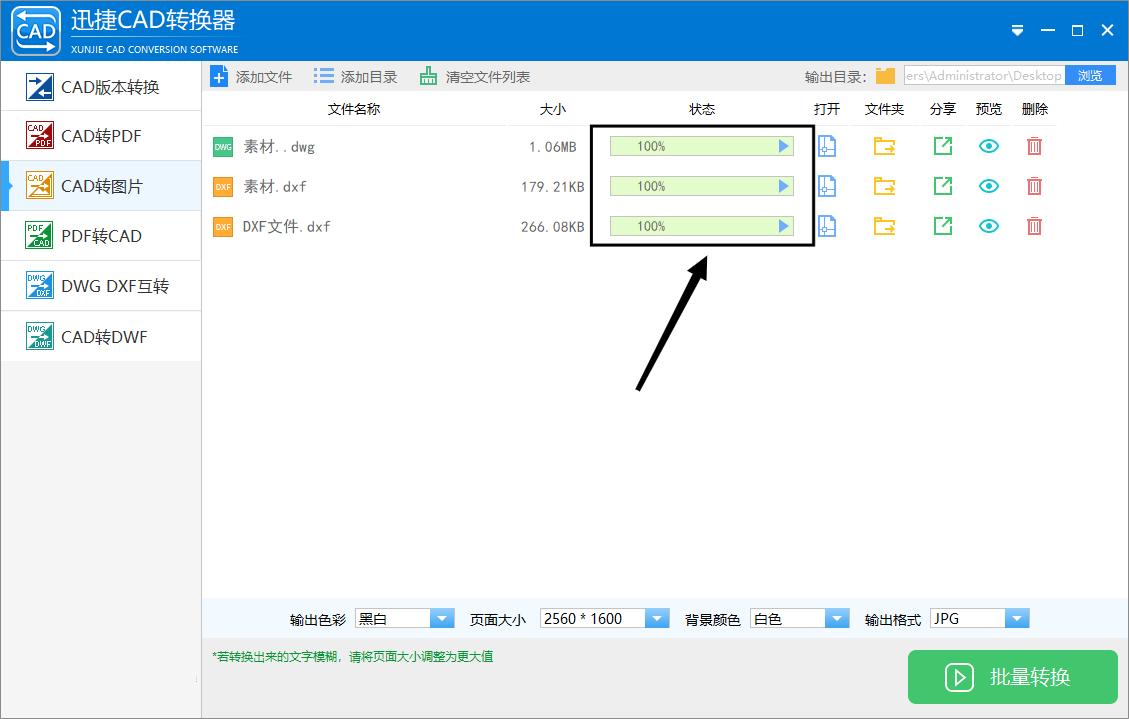This screenshot has height=719, width=1129.
Task: Preview the DXF文件.dxf conversion output
Action: point(988,226)
